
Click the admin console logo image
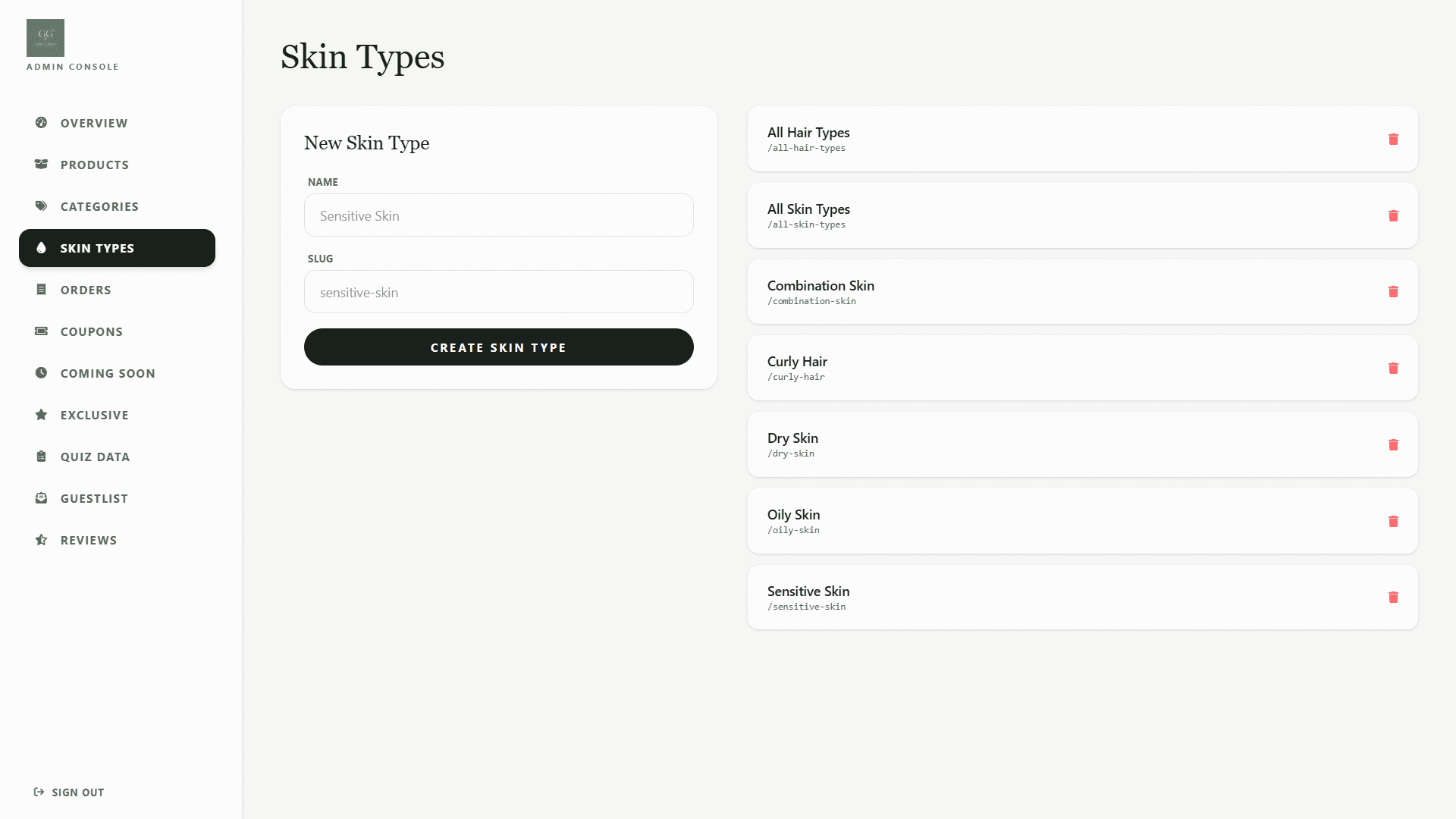pyautogui.click(x=45, y=38)
